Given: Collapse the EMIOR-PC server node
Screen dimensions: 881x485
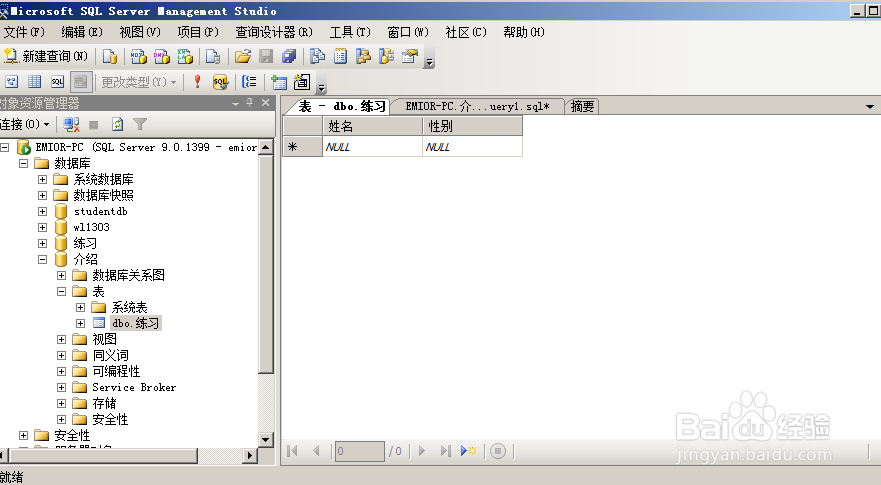Looking at the screenshot, I should (x=4, y=147).
